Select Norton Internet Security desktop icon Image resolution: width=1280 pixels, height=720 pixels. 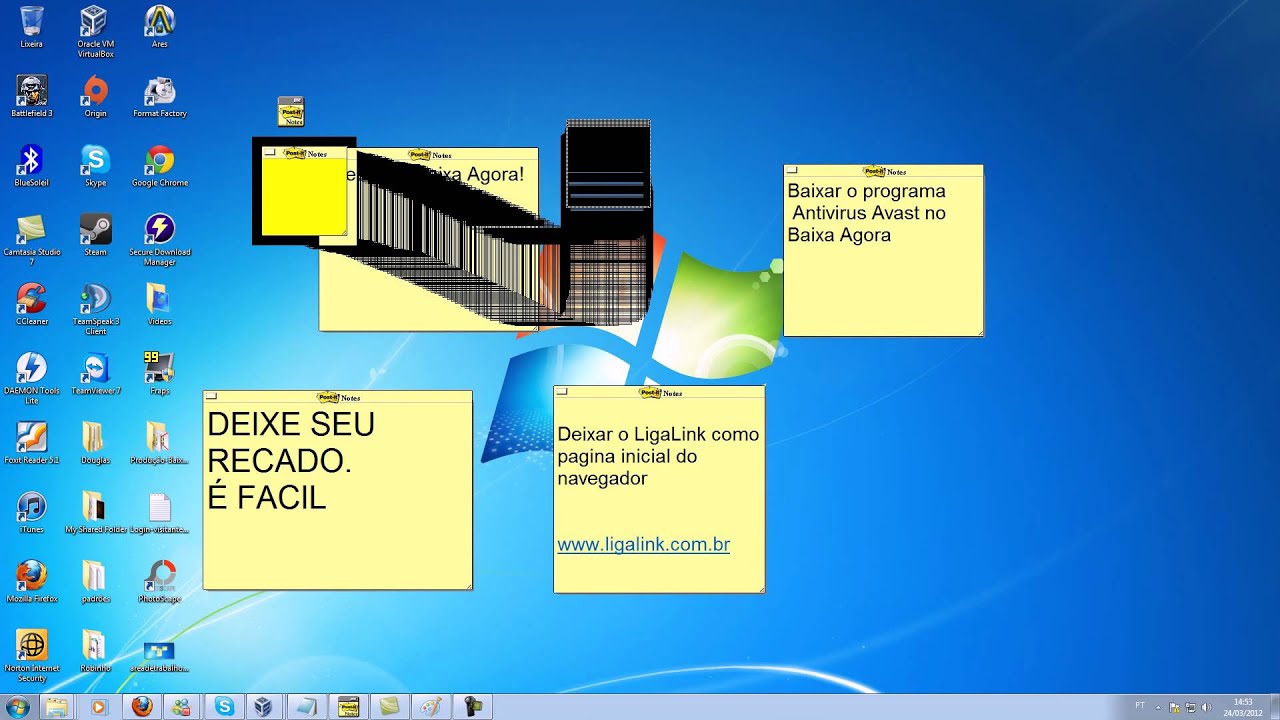[31, 654]
